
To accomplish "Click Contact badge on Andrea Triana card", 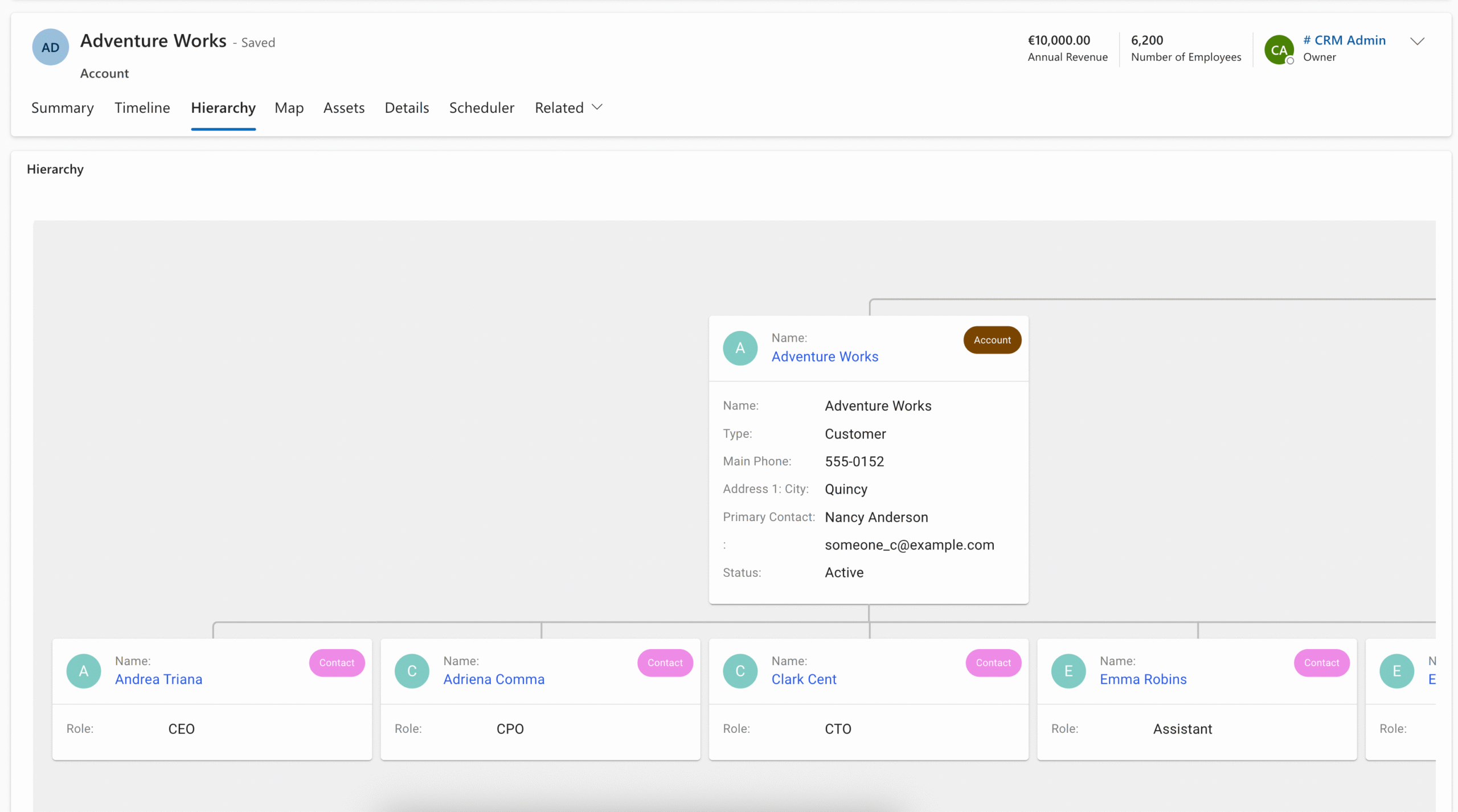I will coord(337,663).
